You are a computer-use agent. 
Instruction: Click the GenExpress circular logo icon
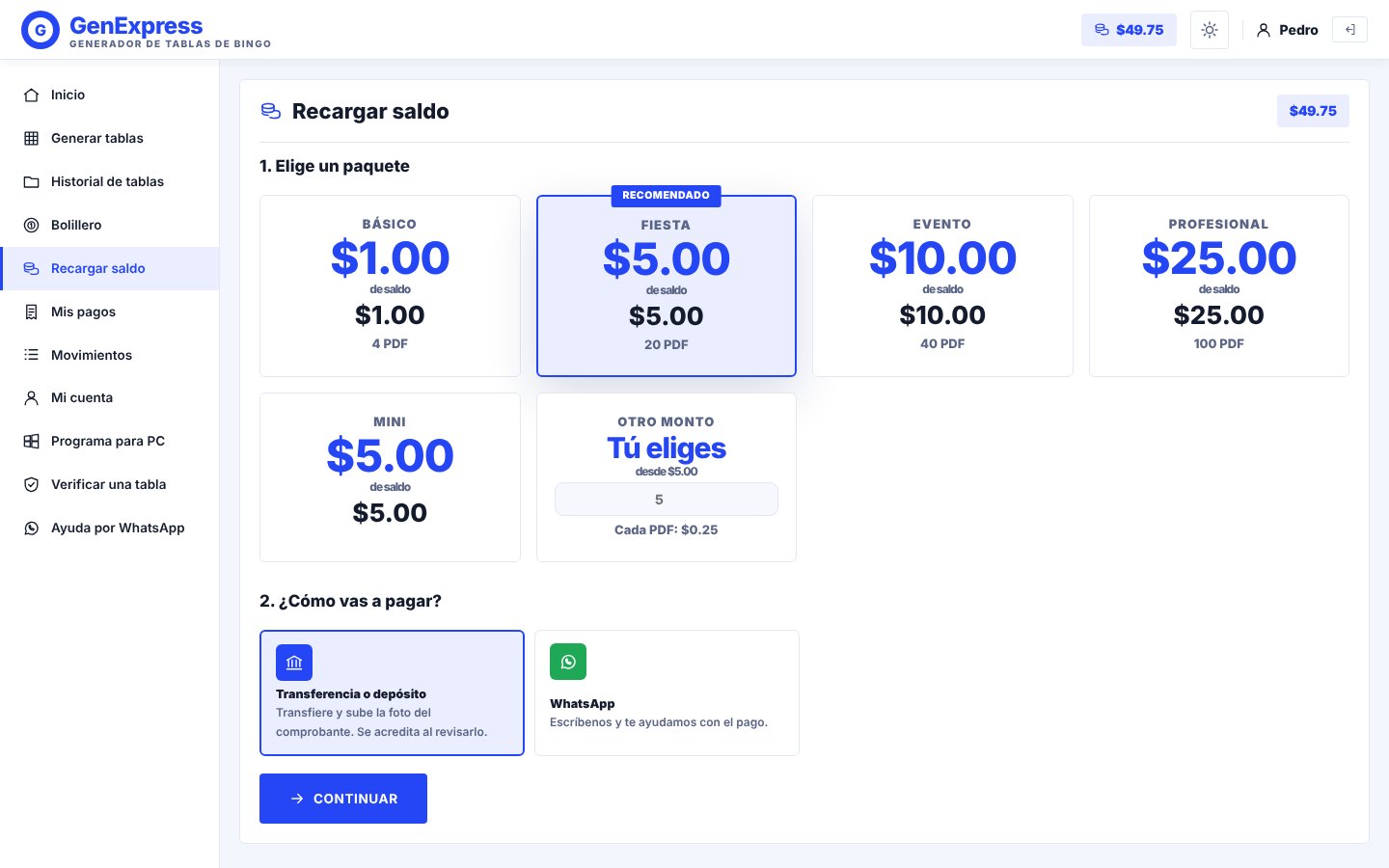pos(41,30)
